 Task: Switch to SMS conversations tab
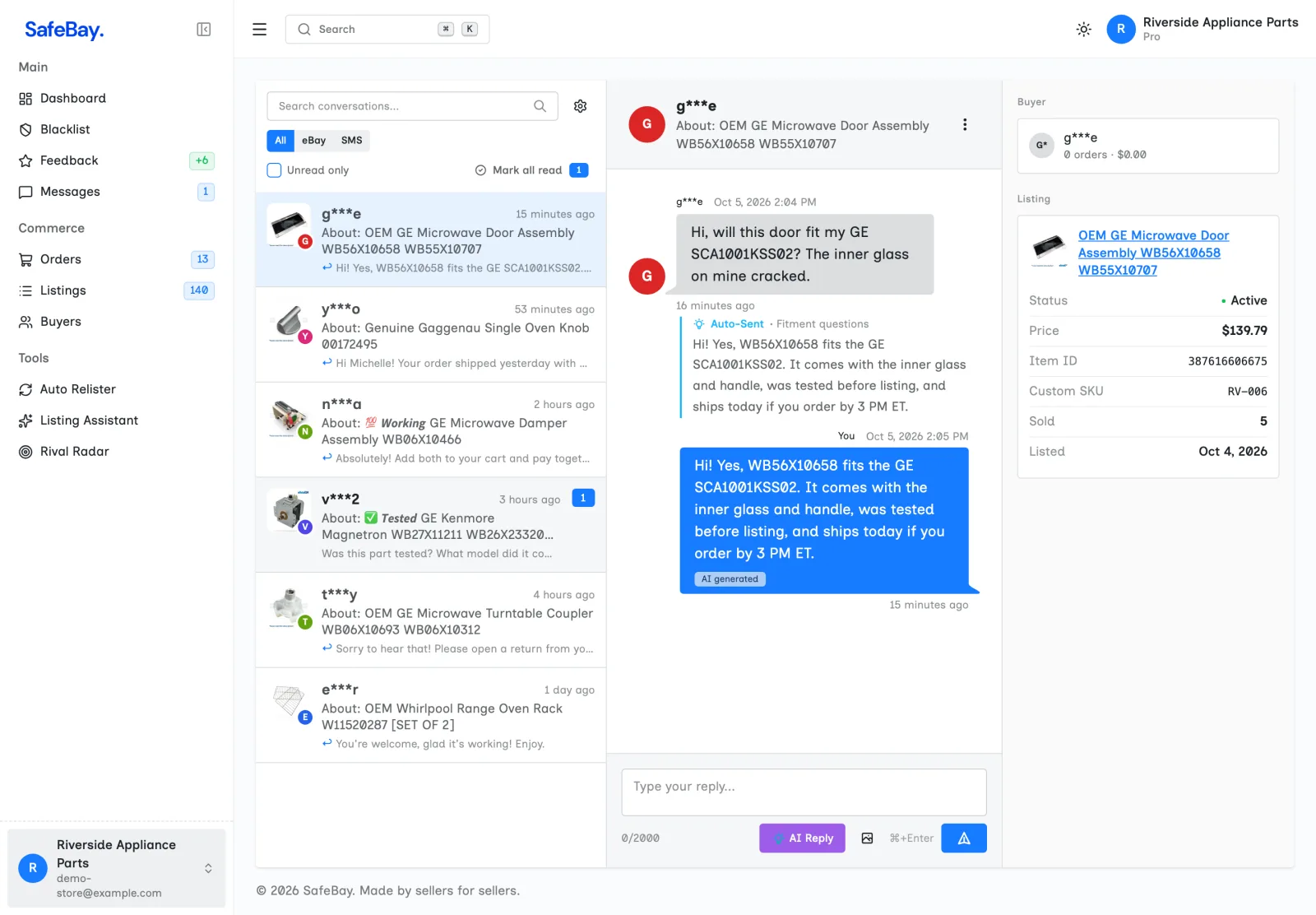352,141
